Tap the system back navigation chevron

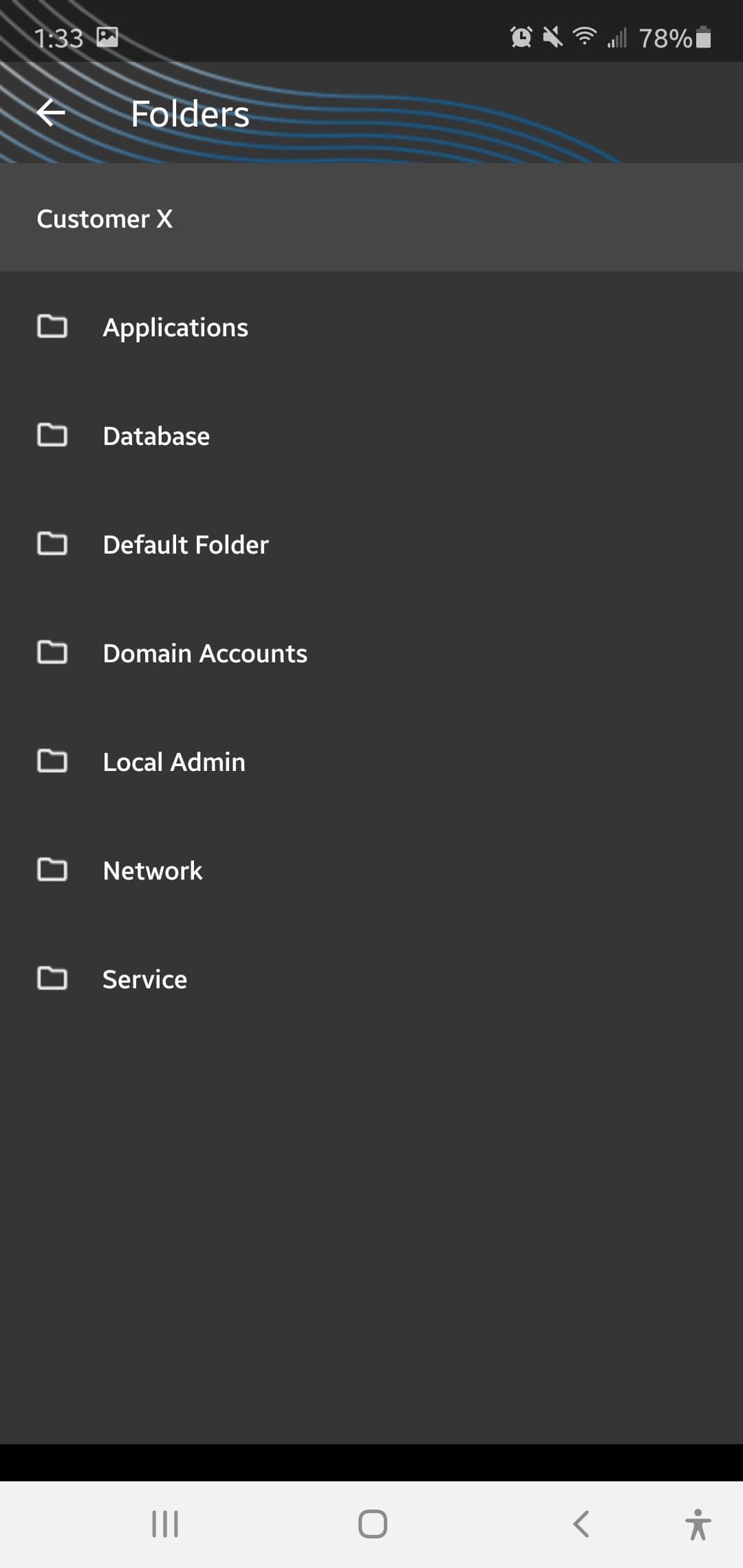[581, 1524]
